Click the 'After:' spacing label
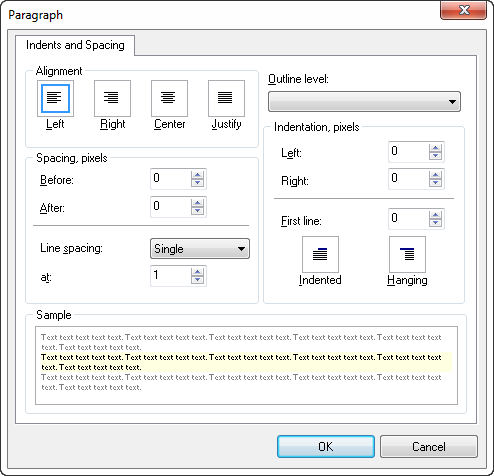 52,208
